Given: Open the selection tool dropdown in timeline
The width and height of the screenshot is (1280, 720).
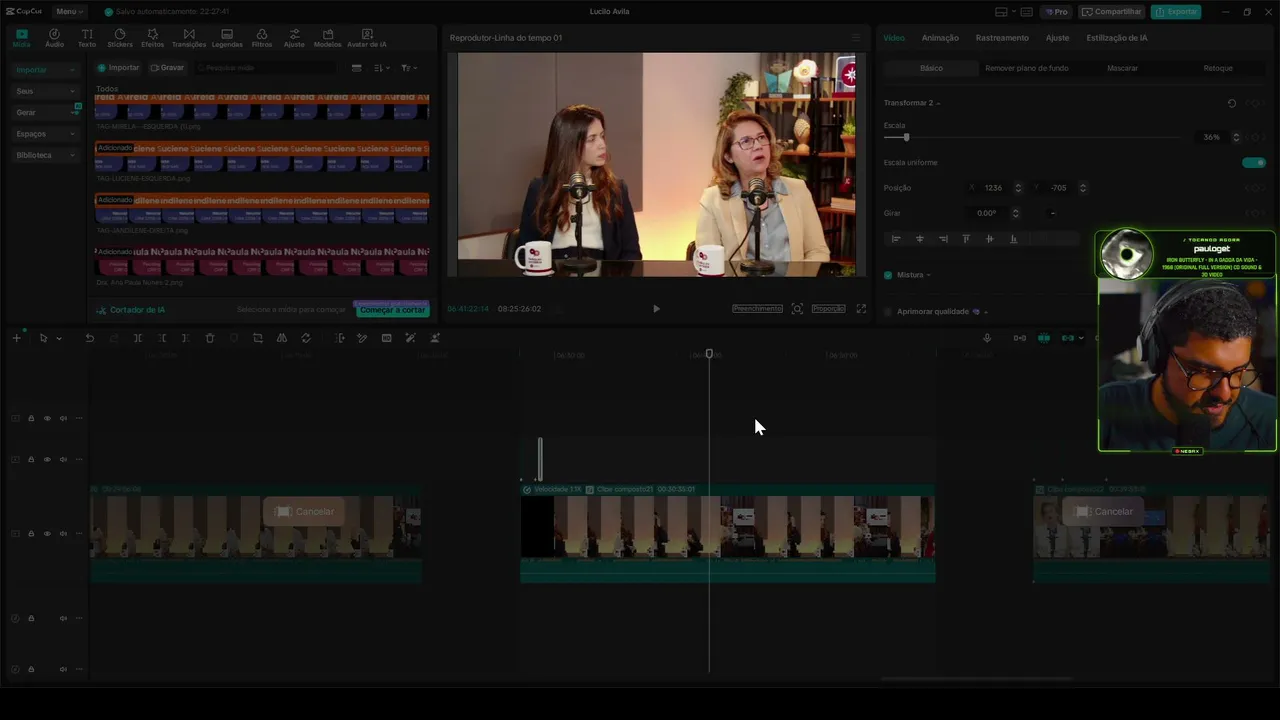Looking at the screenshot, I should click(x=58, y=339).
